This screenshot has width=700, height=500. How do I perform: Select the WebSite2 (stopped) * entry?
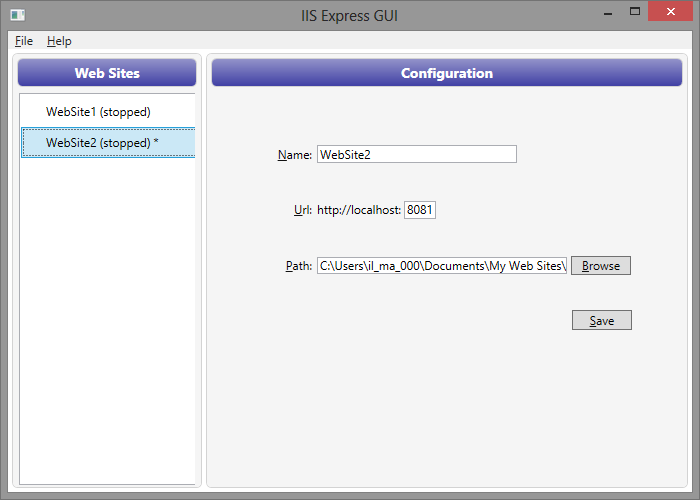(108, 143)
